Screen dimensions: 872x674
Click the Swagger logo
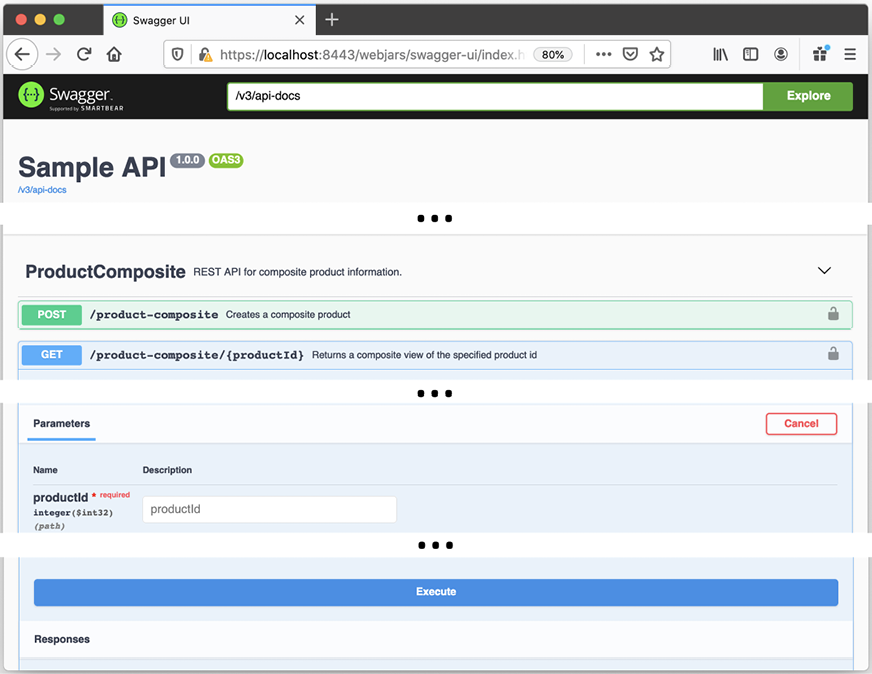pyautogui.click(x=71, y=96)
